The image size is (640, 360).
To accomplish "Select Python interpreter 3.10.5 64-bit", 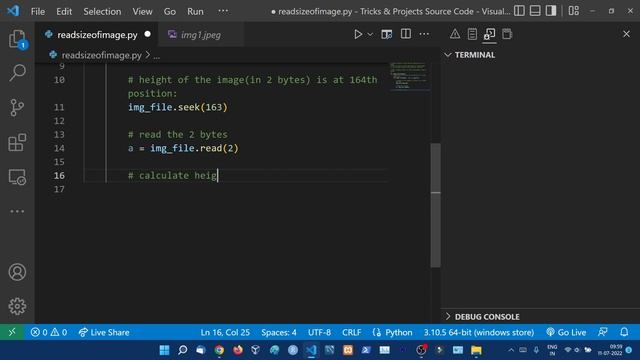I will coord(478,332).
